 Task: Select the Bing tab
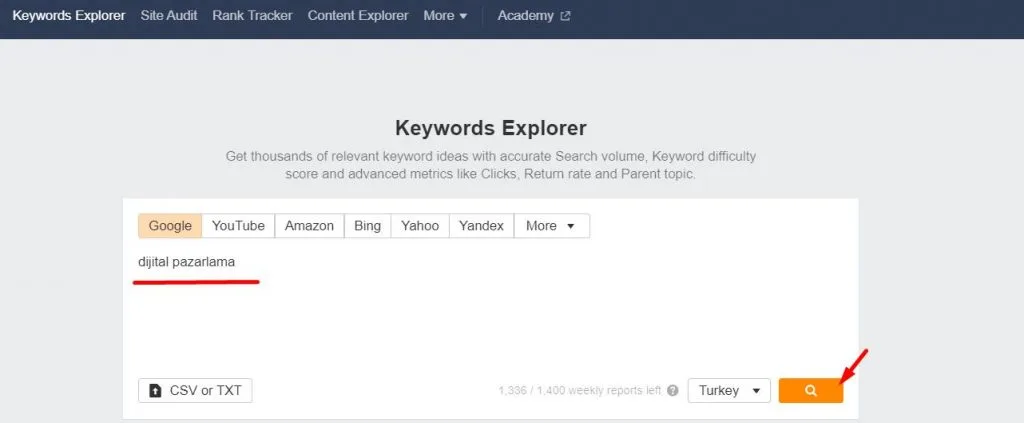(x=367, y=226)
